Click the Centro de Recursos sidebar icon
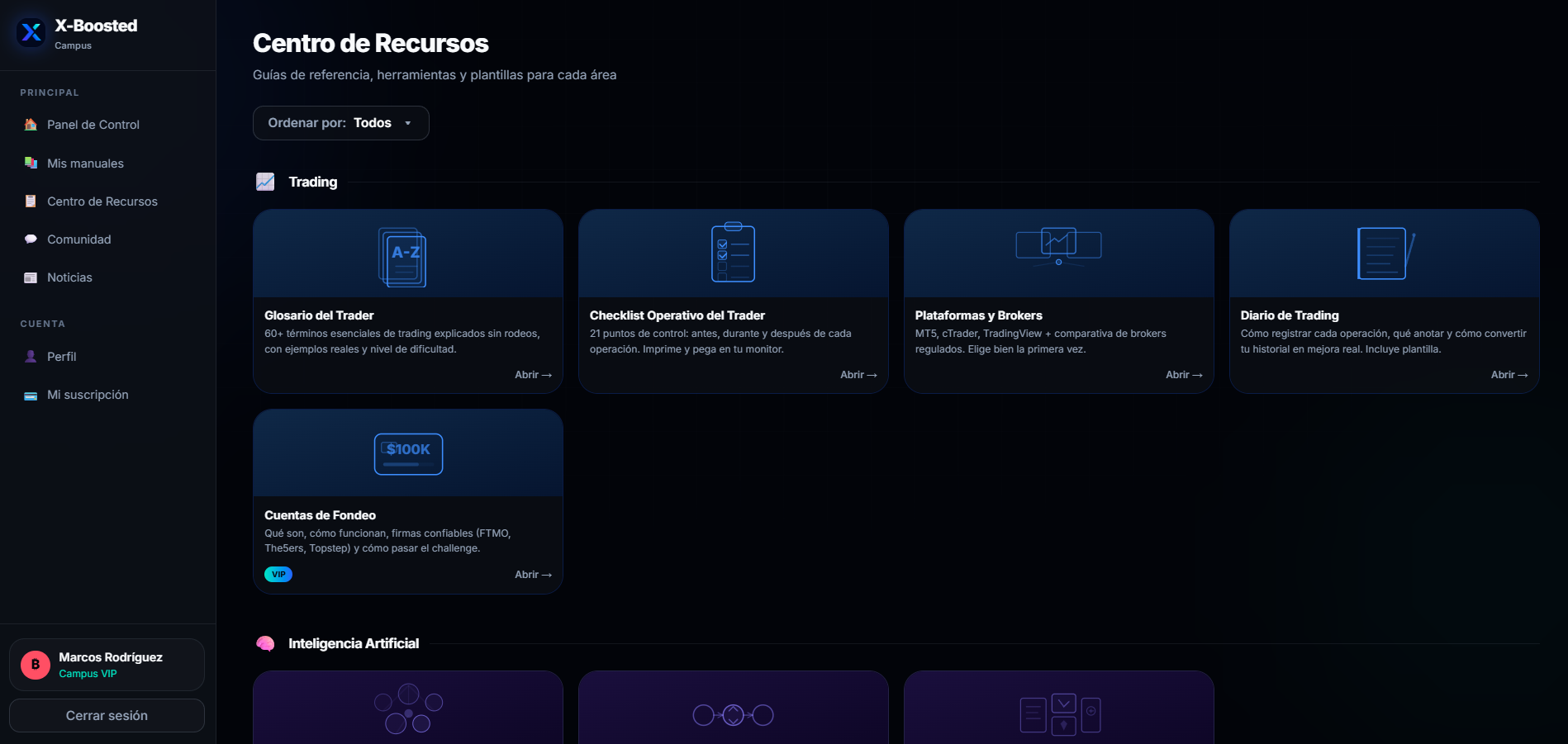This screenshot has width=1568, height=744. click(x=31, y=201)
